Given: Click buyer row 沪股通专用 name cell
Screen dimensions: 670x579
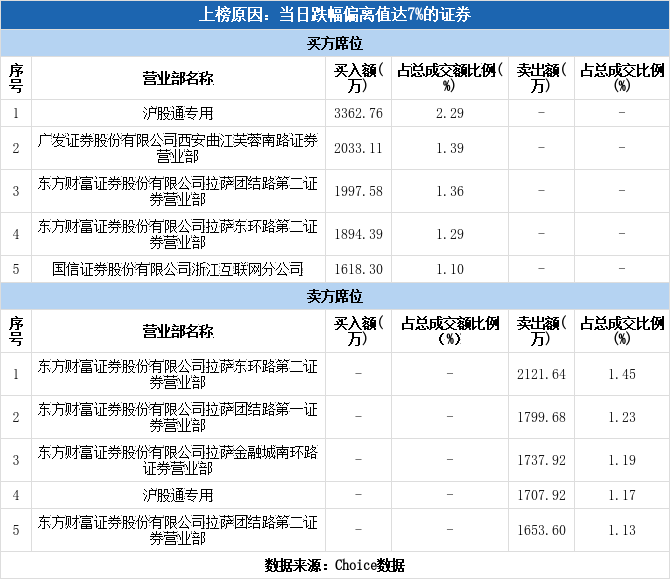Looking at the screenshot, I should [x=178, y=113].
